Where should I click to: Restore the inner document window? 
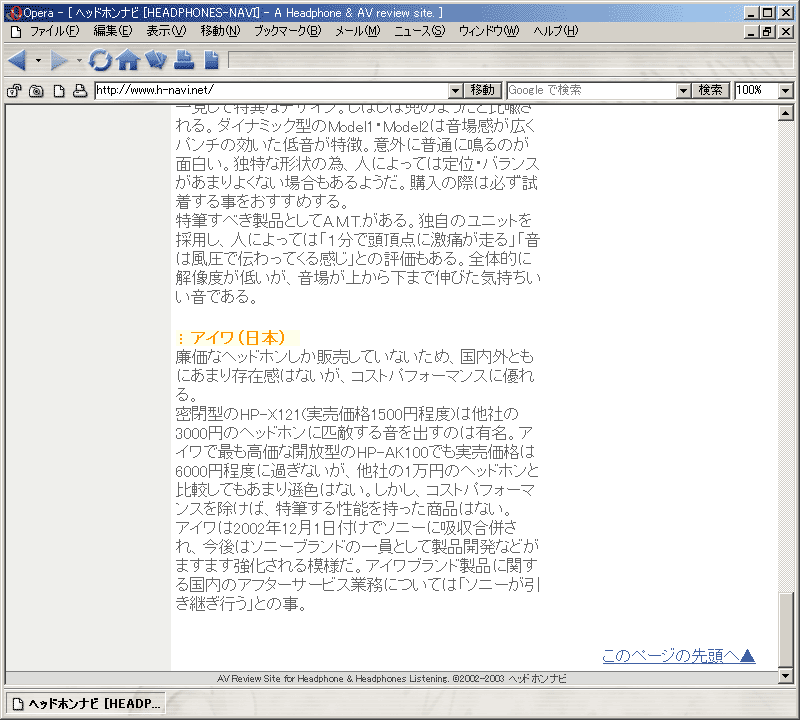pyautogui.click(x=767, y=32)
